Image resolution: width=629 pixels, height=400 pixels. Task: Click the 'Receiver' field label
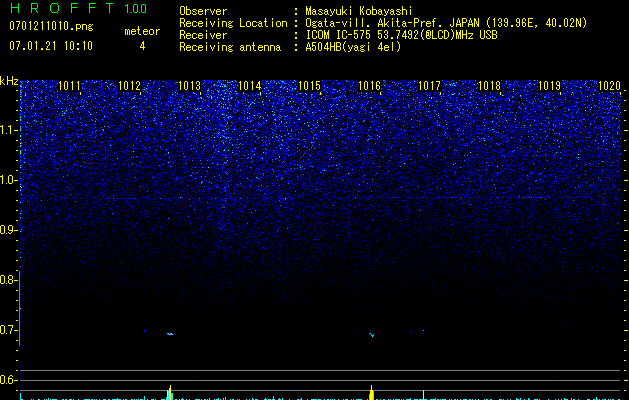(x=203, y=35)
